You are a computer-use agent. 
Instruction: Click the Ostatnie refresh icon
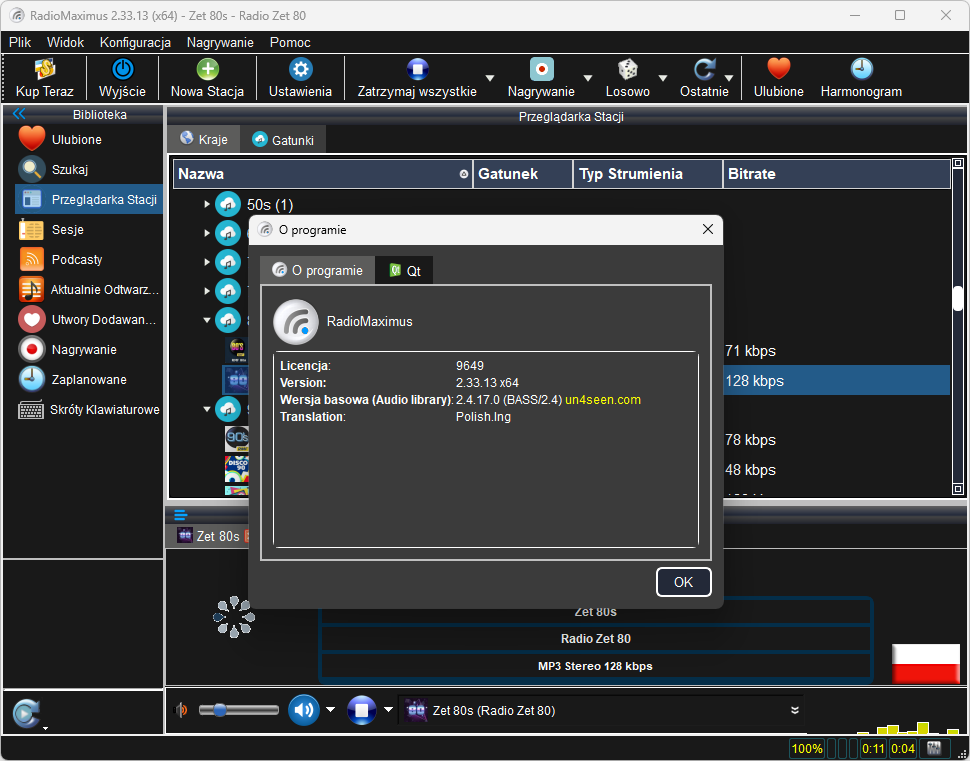(x=705, y=69)
